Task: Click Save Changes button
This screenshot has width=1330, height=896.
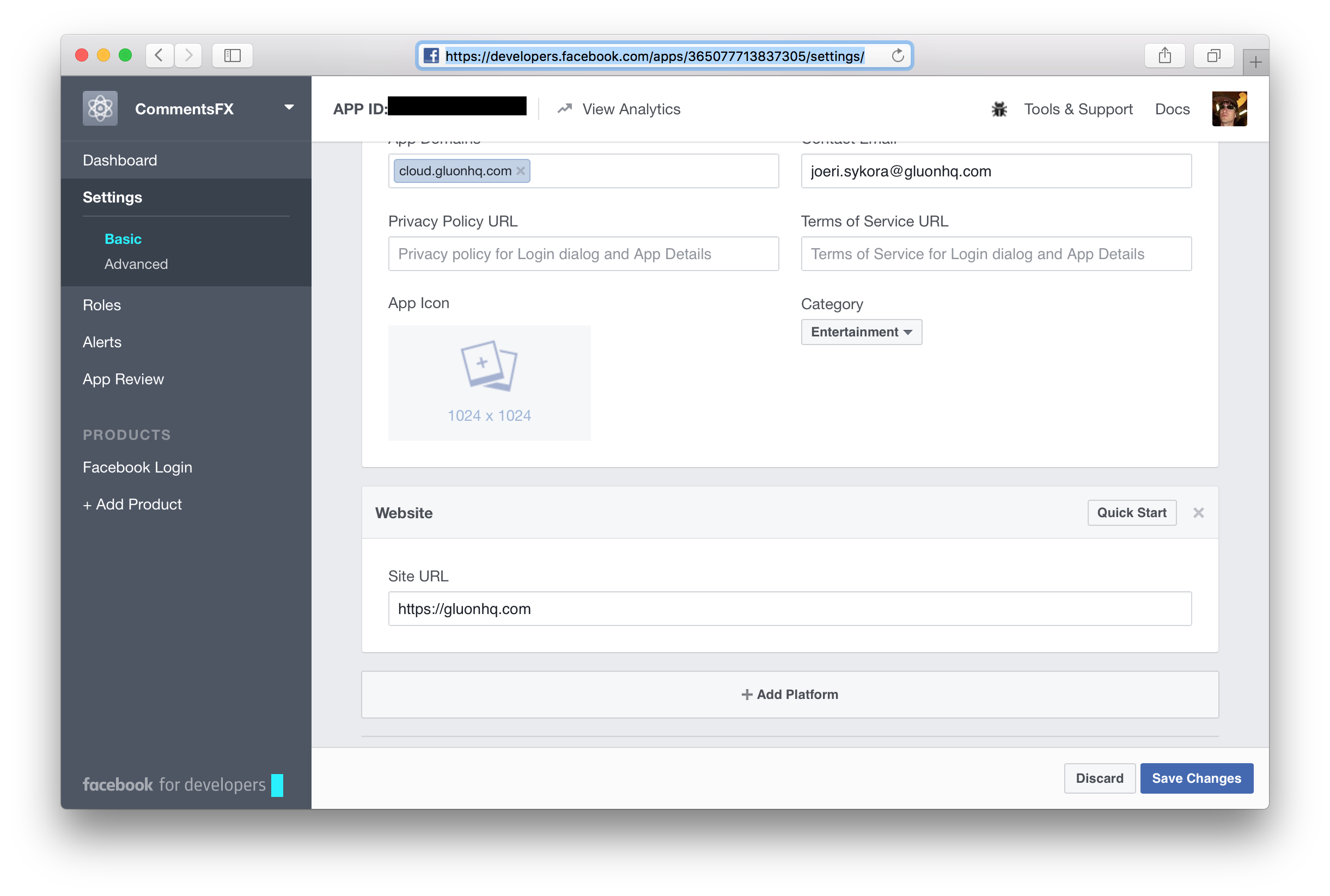Action: pos(1197,778)
